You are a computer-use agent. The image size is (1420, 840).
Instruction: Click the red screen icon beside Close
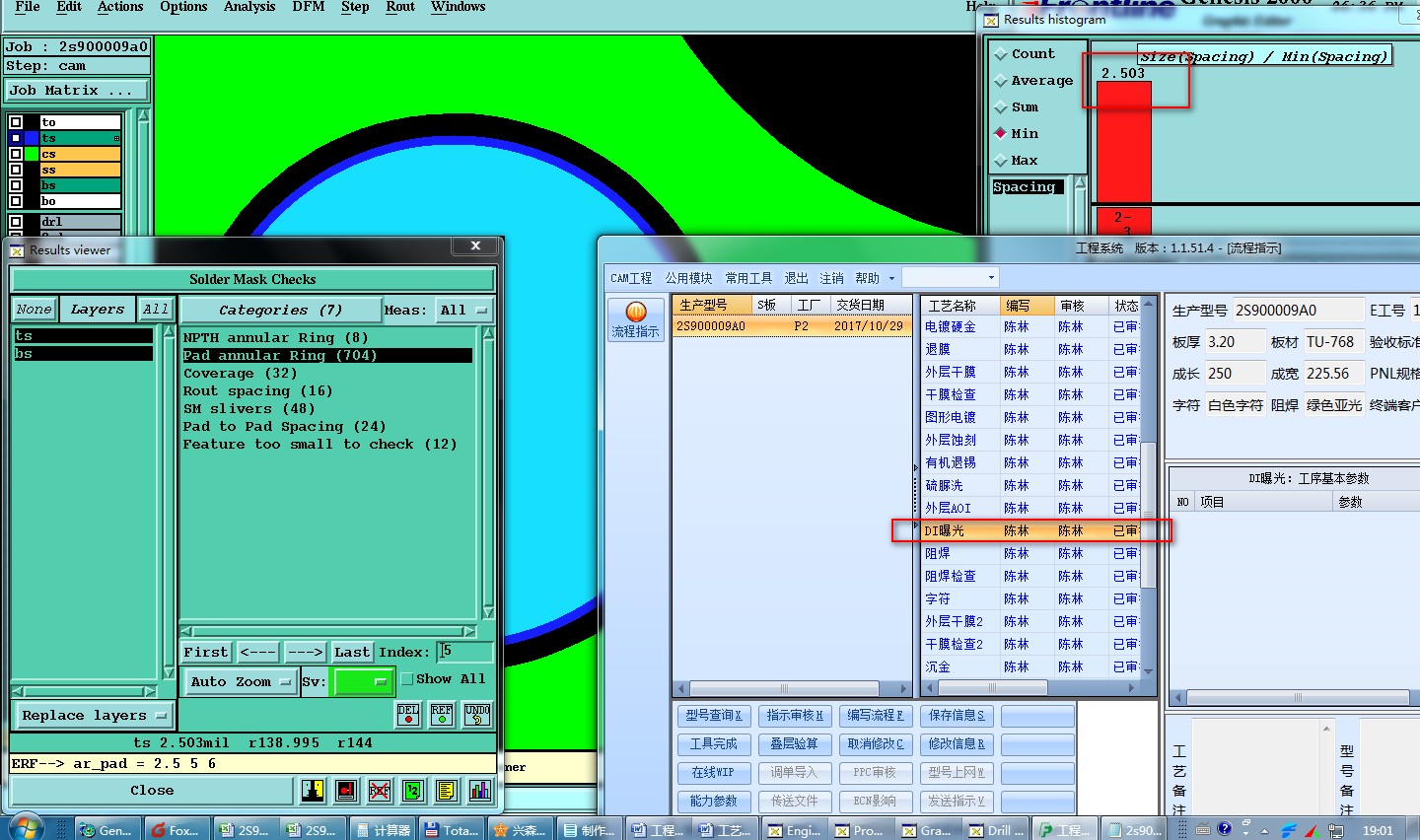pyautogui.click(x=346, y=790)
